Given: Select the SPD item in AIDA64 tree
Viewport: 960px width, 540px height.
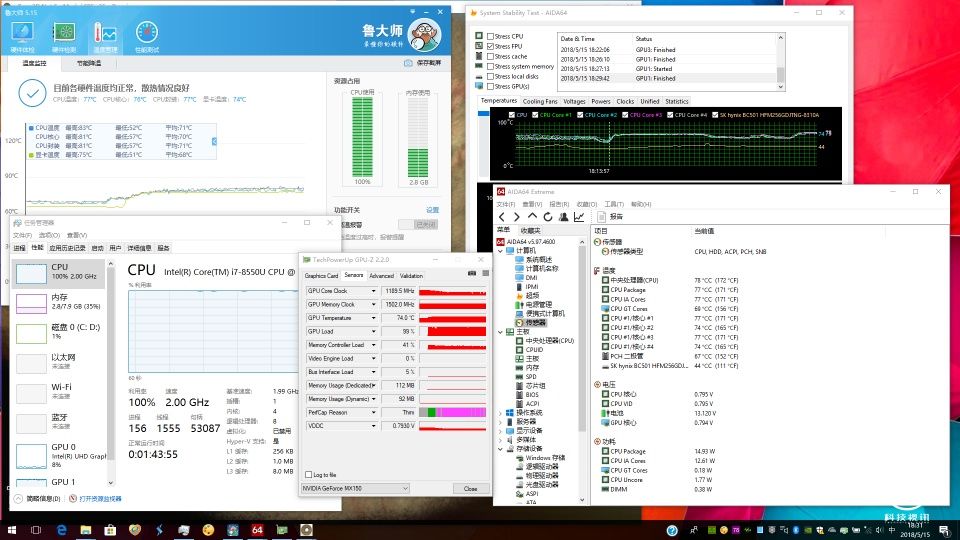Looking at the screenshot, I should (x=526, y=377).
